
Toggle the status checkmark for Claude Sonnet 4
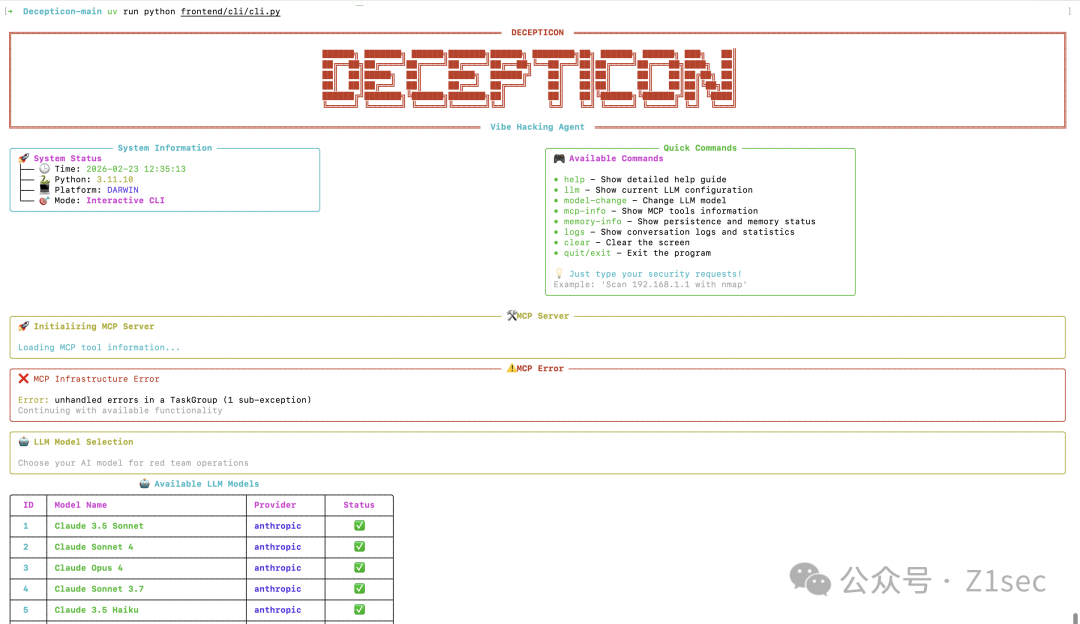(x=358, y=547)
